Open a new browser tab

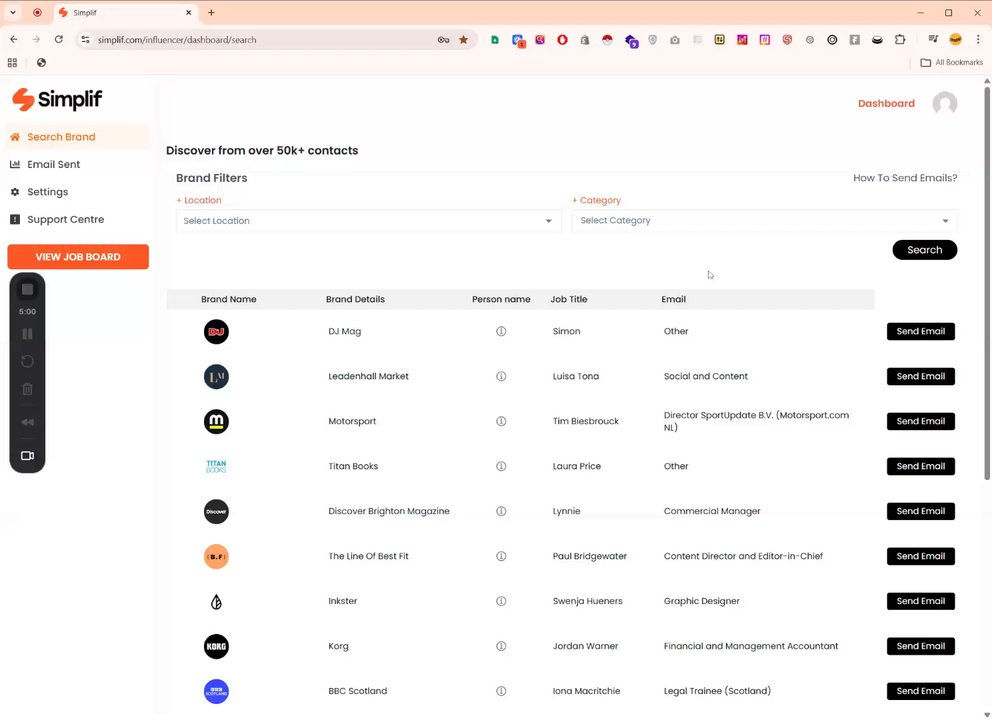[x=211, y=12]
